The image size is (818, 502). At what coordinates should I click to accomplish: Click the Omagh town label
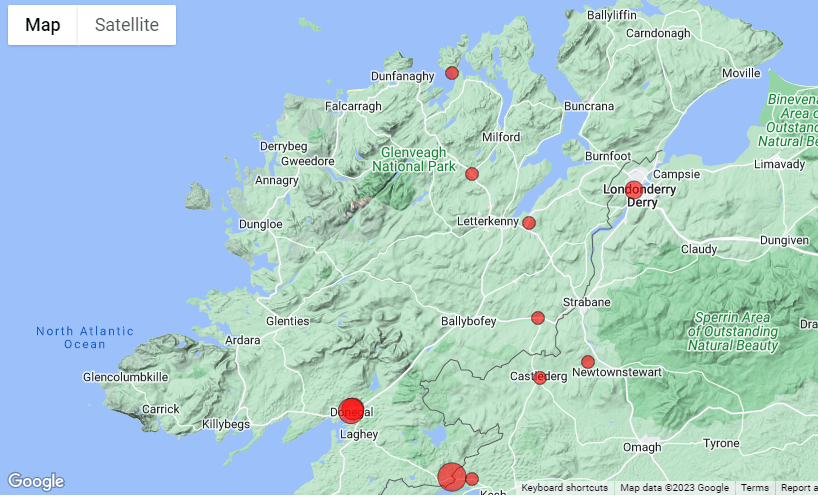click(642, 447)
